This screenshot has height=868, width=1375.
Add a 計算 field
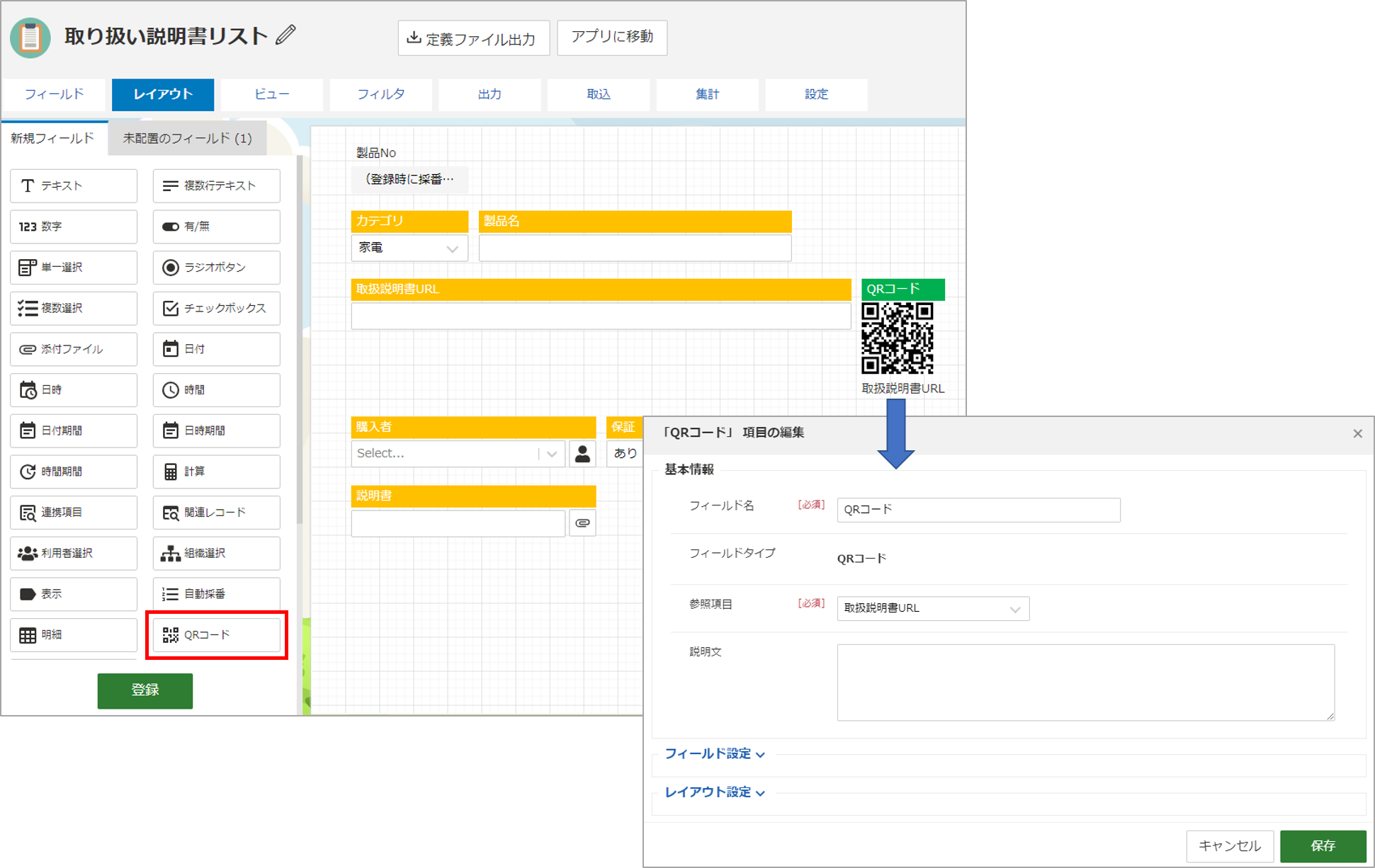(x=217, y=472)
